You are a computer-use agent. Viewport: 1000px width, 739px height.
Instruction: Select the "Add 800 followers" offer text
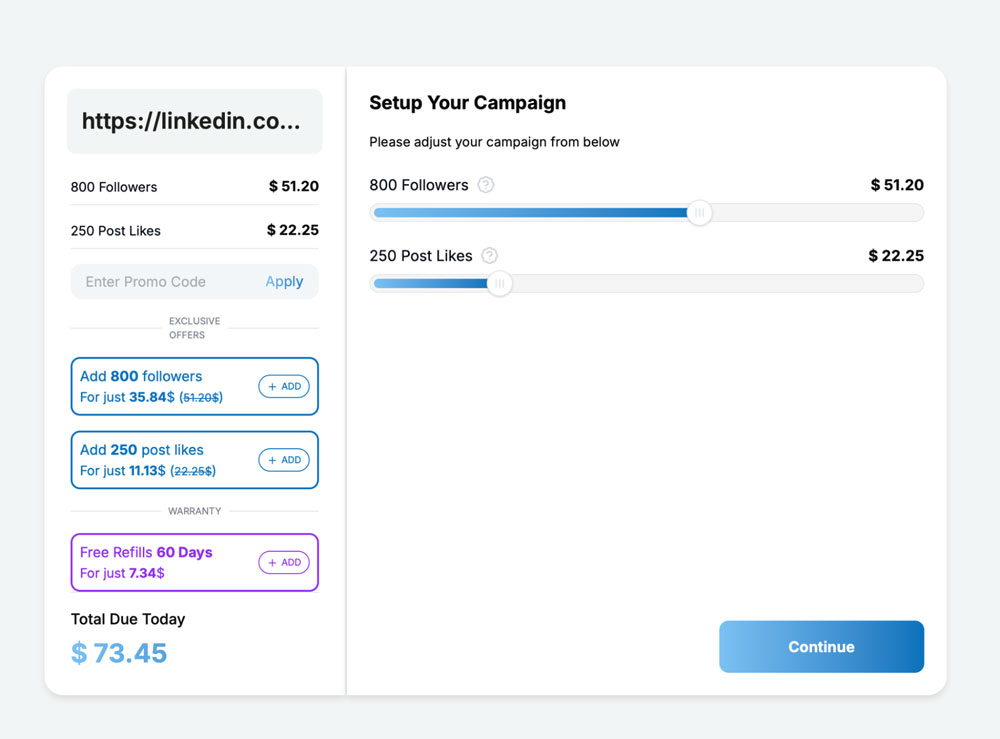[x=141, y=377]
